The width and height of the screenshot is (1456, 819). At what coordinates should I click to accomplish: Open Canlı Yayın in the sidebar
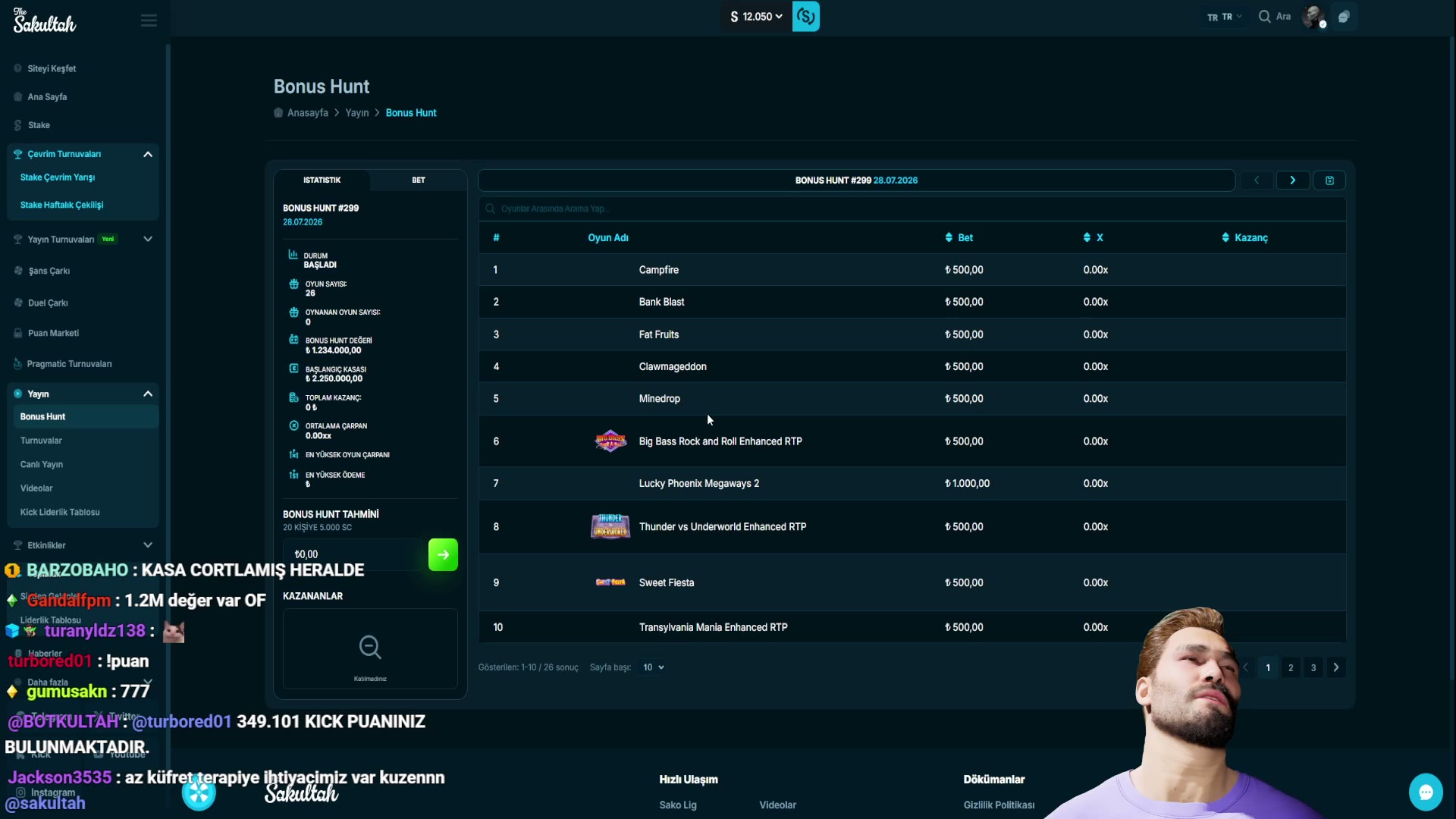42,464
